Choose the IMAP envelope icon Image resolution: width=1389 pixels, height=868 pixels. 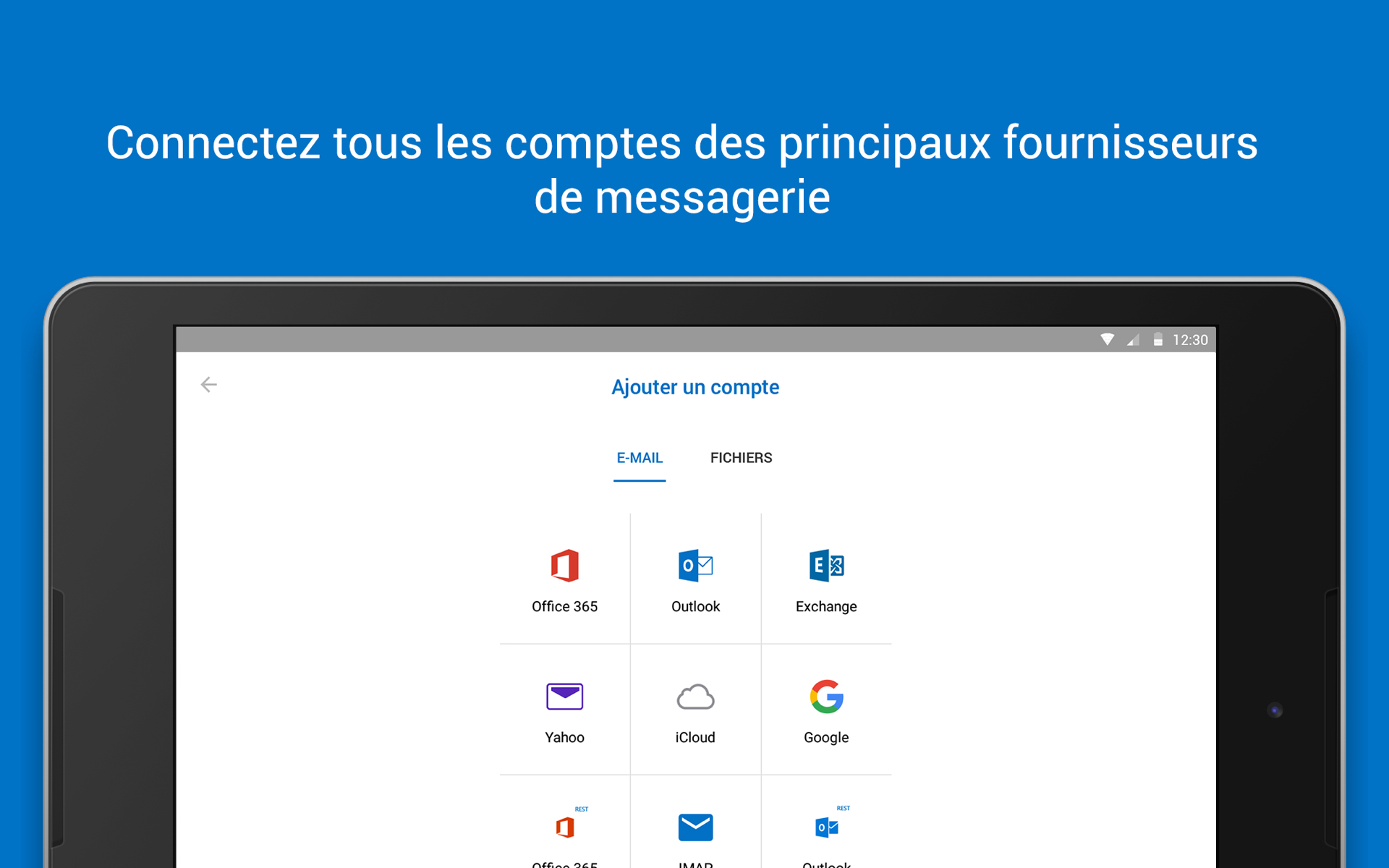[x=695, y=827]
